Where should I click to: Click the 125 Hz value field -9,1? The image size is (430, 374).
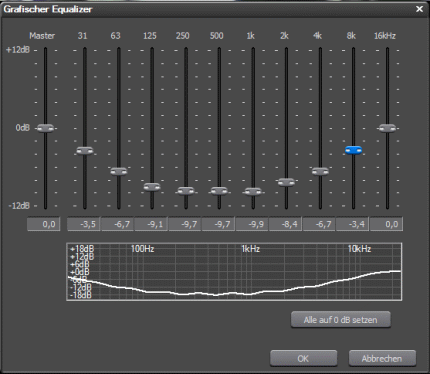(x=151, y=224)
